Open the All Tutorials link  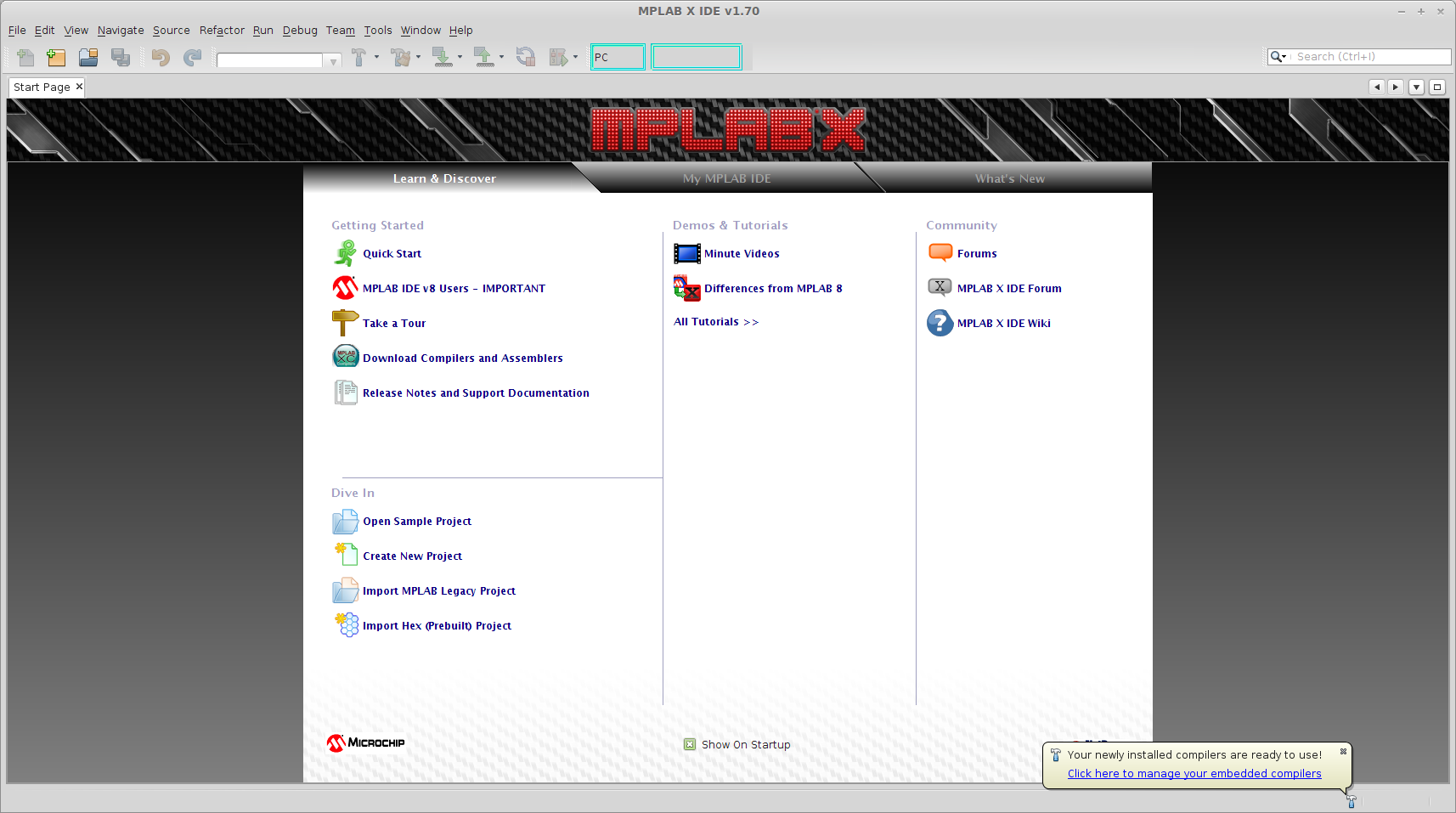coord(716,322)
